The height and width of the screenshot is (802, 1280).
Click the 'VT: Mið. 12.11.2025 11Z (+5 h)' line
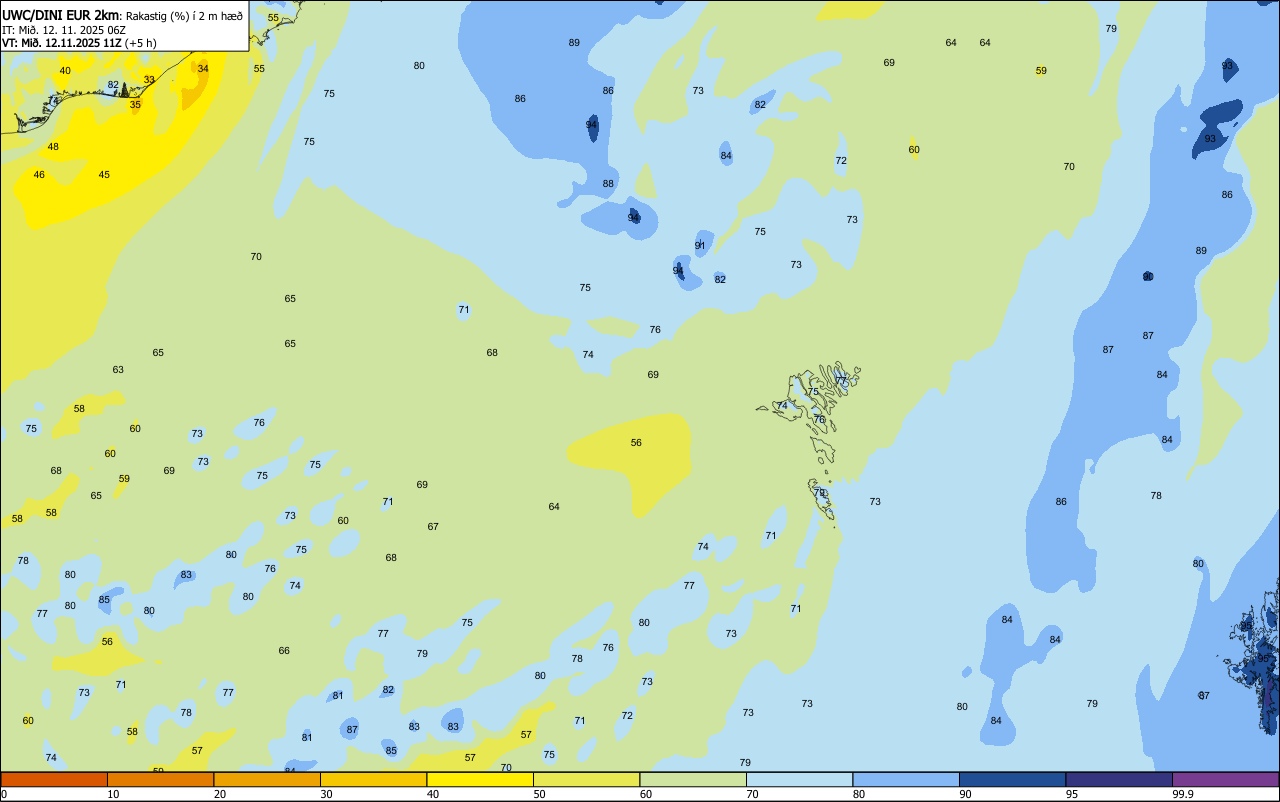coord(79,43)
